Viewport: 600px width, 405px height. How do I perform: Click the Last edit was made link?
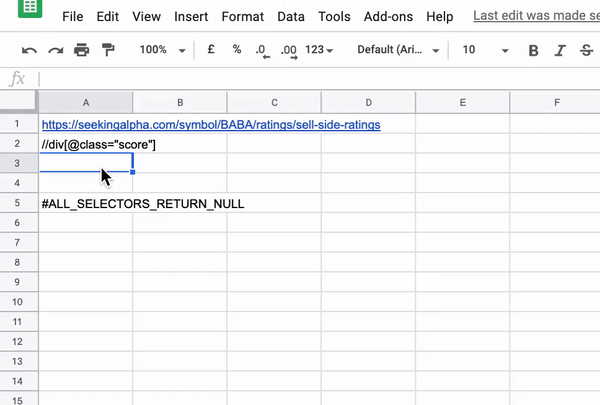click(x=535, y=17)
